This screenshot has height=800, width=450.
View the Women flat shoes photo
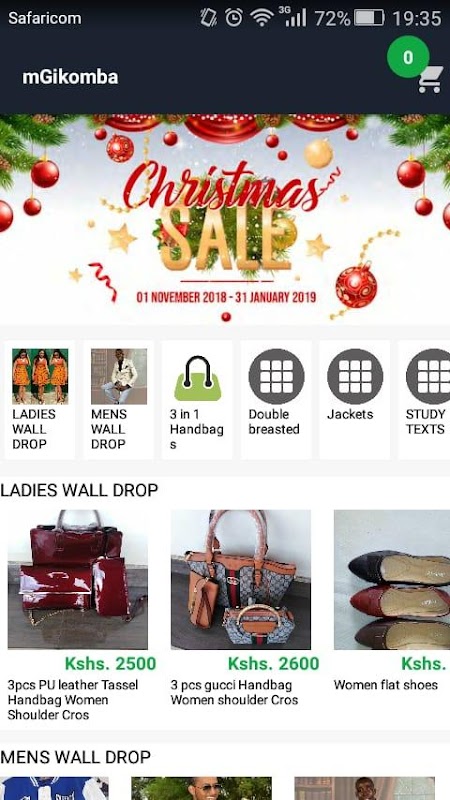point(392,580)
